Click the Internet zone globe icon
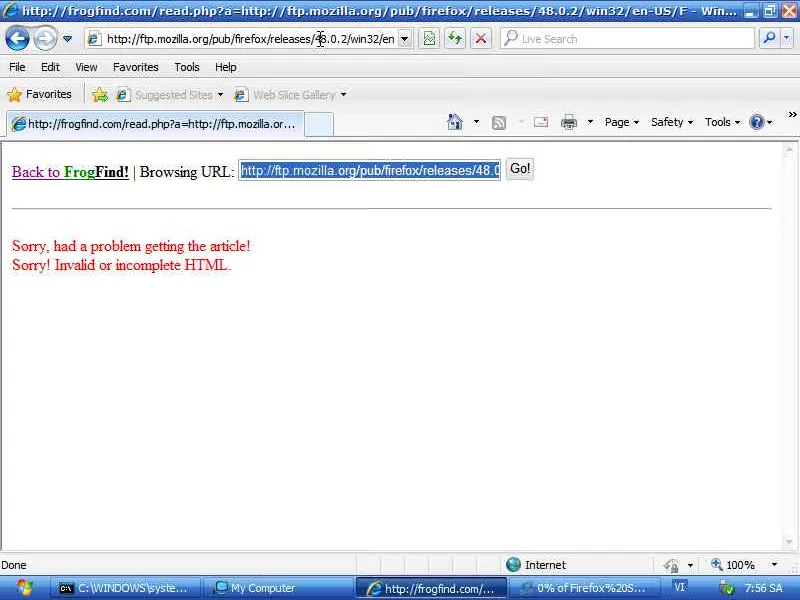This screenshot has width=800, height=600. (x=513, y=565)
